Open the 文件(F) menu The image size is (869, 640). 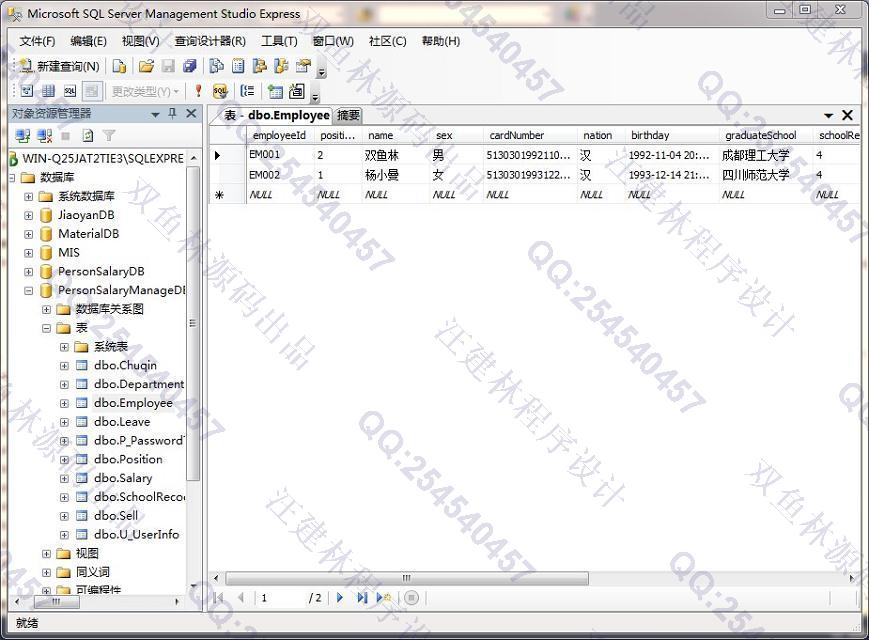click(37, 41)
